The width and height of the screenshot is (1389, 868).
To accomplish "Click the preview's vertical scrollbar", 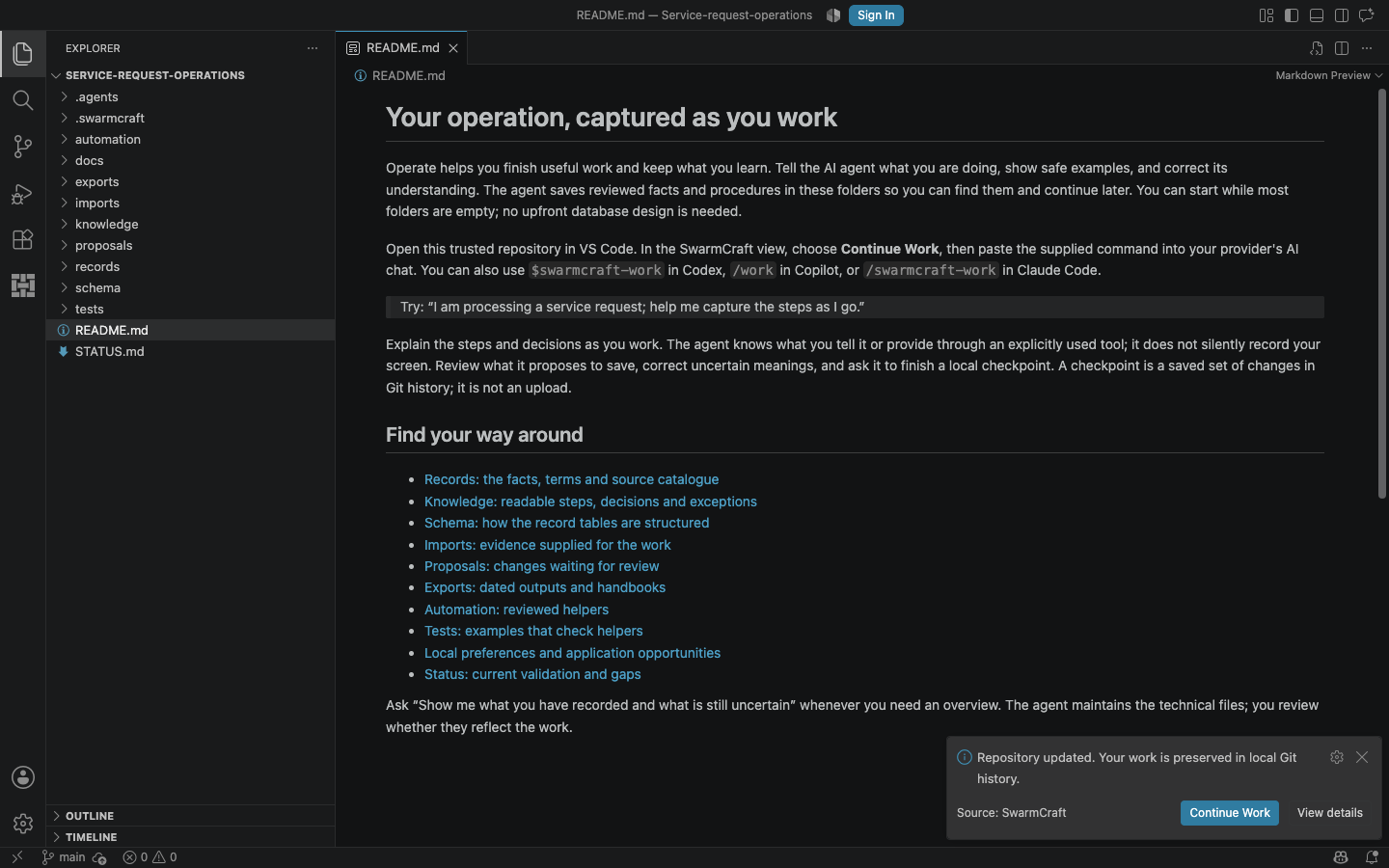I will coord(1381,294).
